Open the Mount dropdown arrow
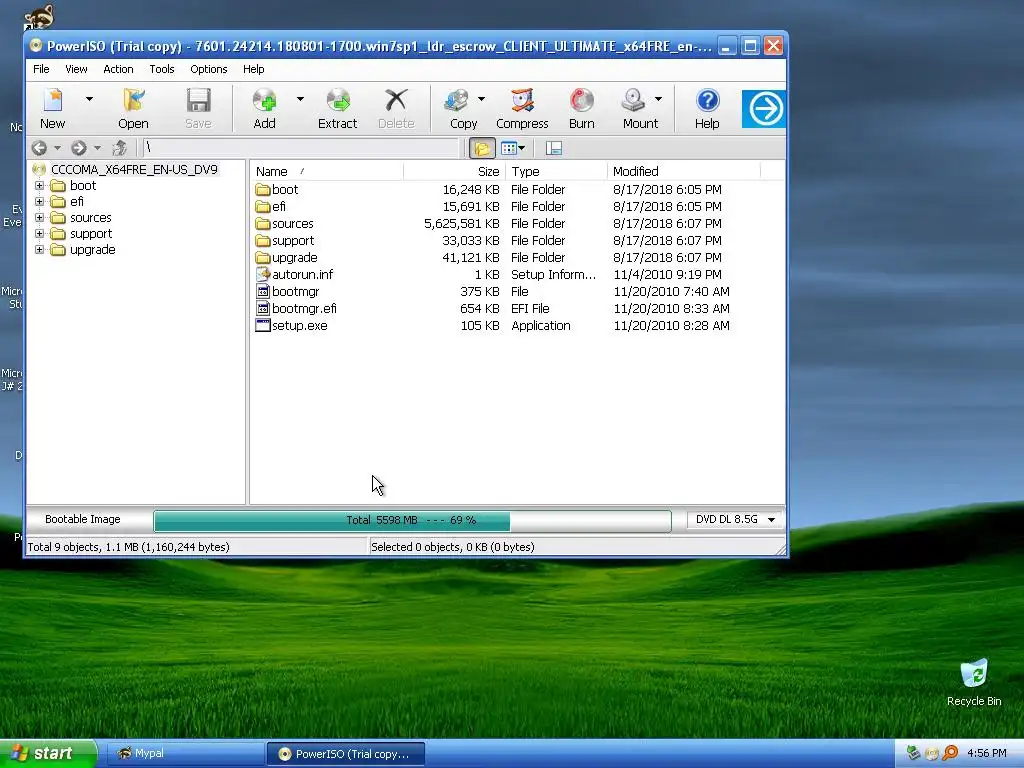The width and height of the screenshot is (1024, 768). pos(658,99)
